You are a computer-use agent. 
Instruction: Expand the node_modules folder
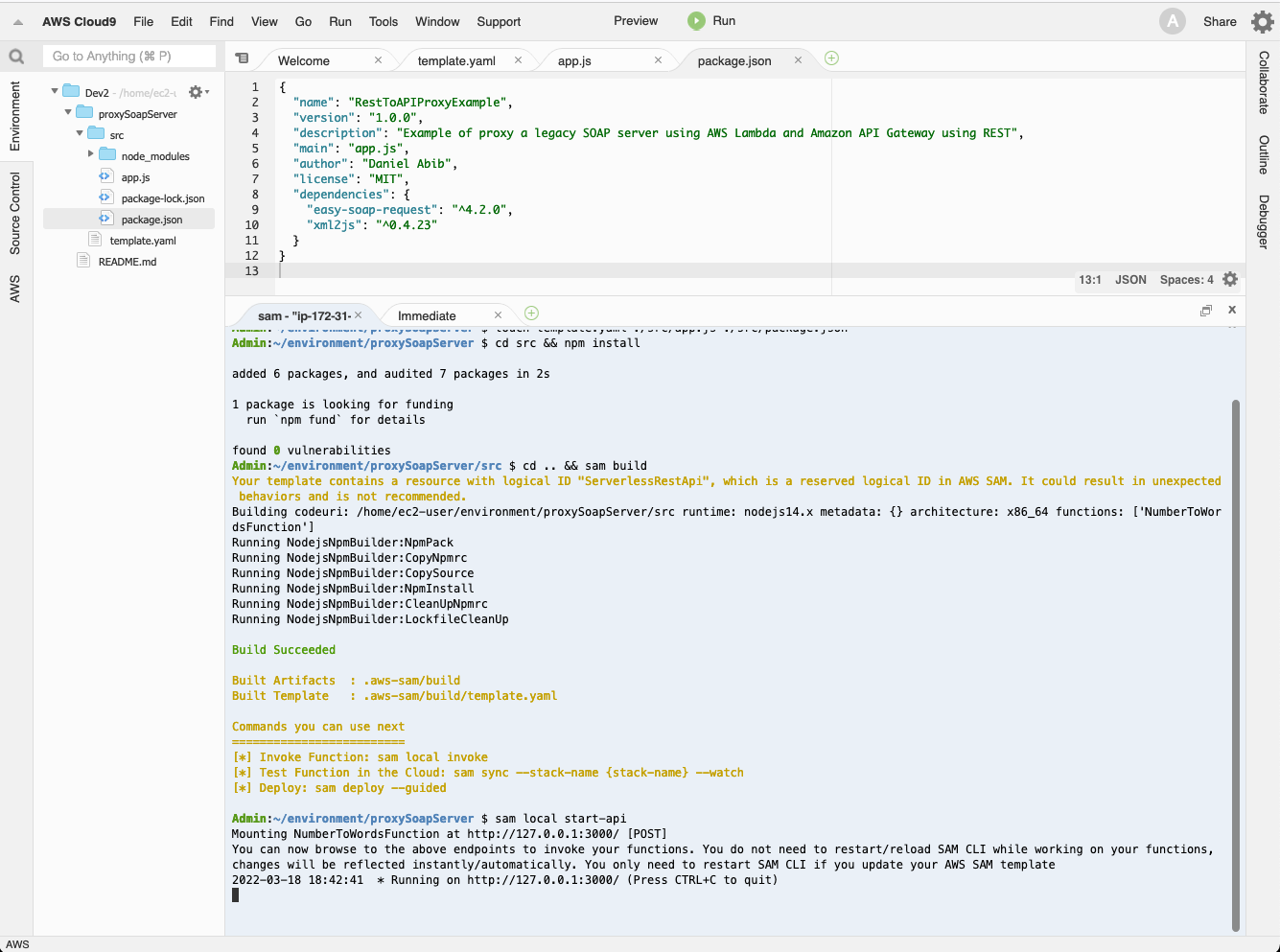[x=91, y=154]
